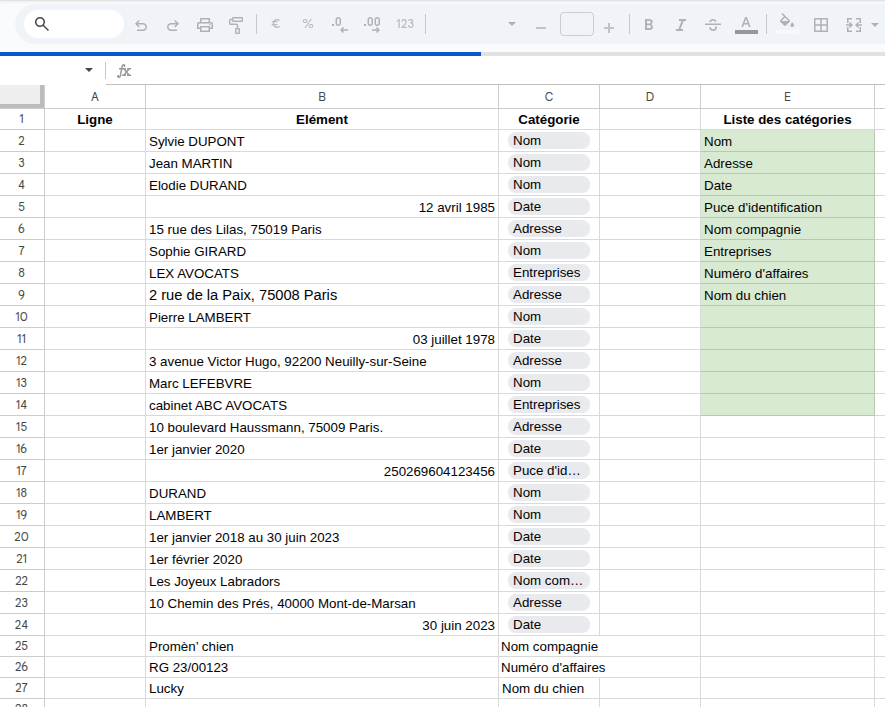Select "Nom du chien" in column C
This screenshot has width=885, height=707.
point(549,688)
